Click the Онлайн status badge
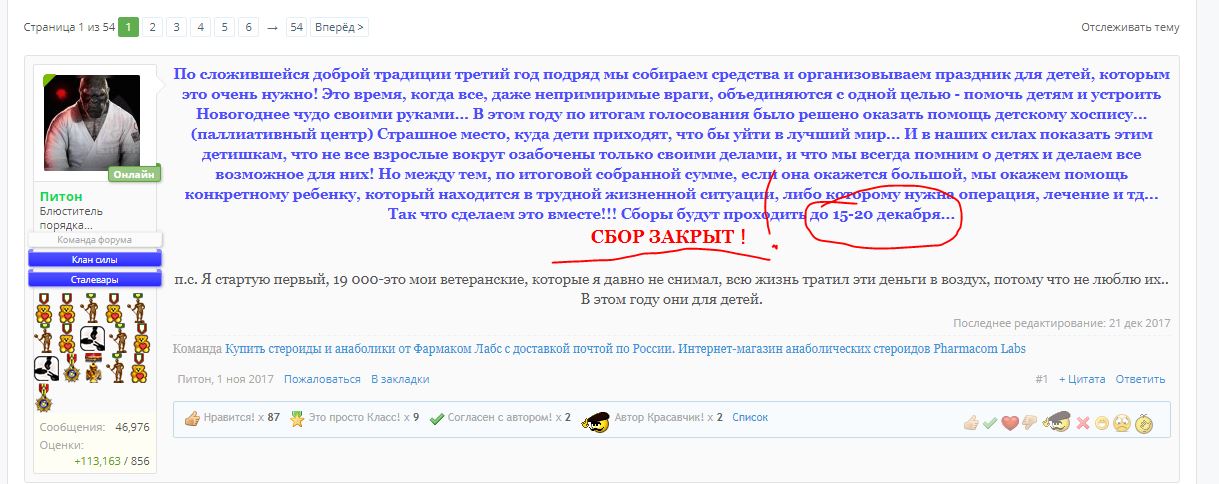The width and height of the screenshot is (1219, 484). pos(135,174)
